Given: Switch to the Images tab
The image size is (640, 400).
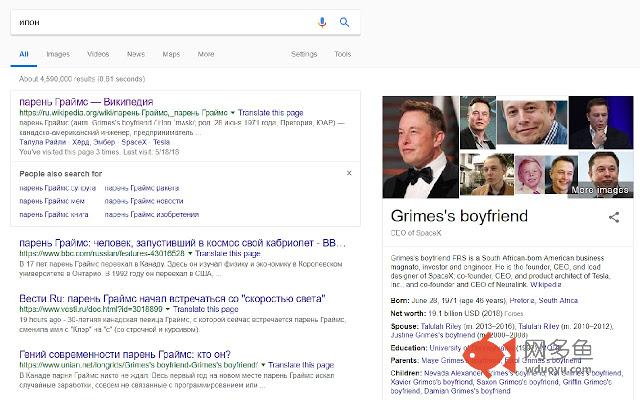Looking at the screenshot, I should tap(58, 54).
